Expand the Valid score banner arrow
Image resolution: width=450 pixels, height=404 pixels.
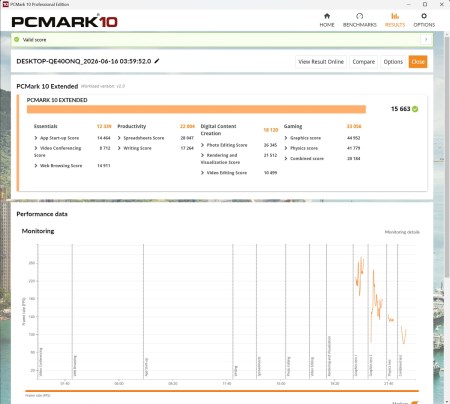(426, 40)
